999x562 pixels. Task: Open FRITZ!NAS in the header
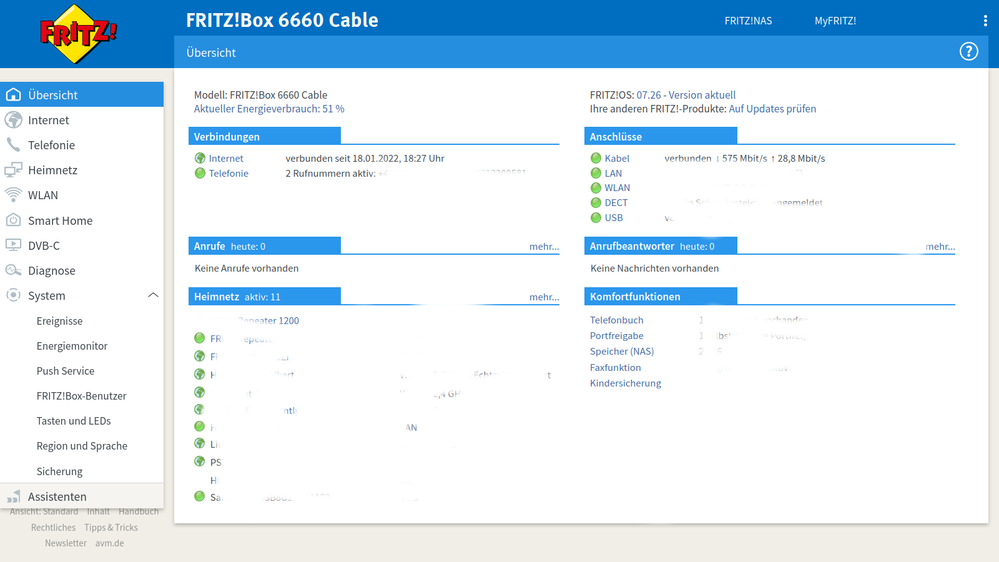(x=748, y=21)
